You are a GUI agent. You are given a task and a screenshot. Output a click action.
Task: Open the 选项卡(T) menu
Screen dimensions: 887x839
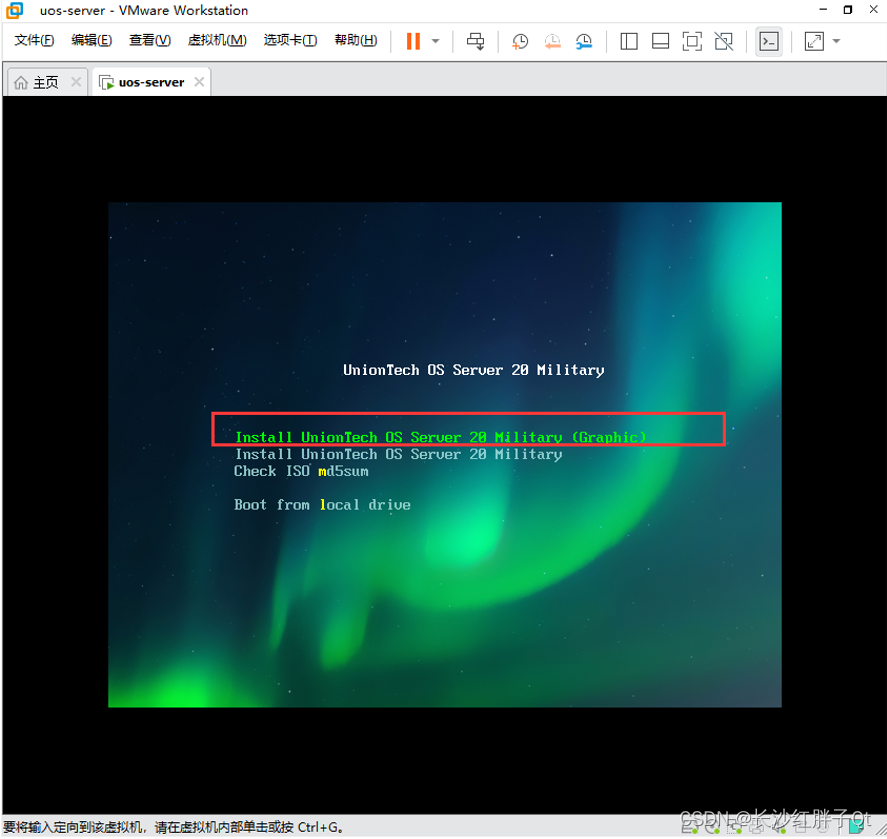[290, 40]
